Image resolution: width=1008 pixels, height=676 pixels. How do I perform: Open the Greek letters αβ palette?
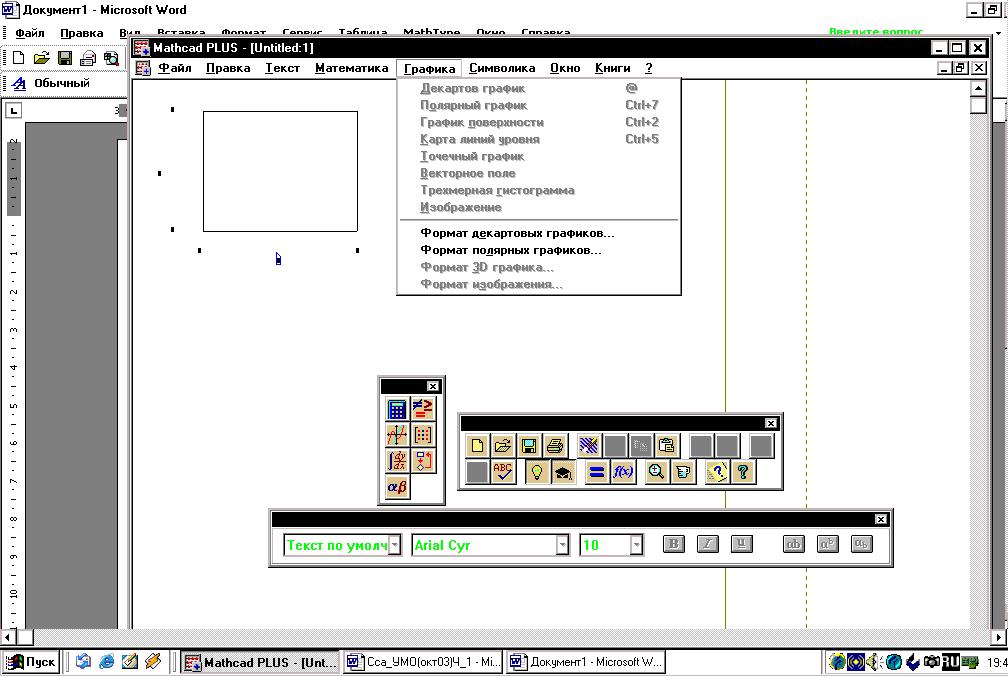tap(397, 487)
